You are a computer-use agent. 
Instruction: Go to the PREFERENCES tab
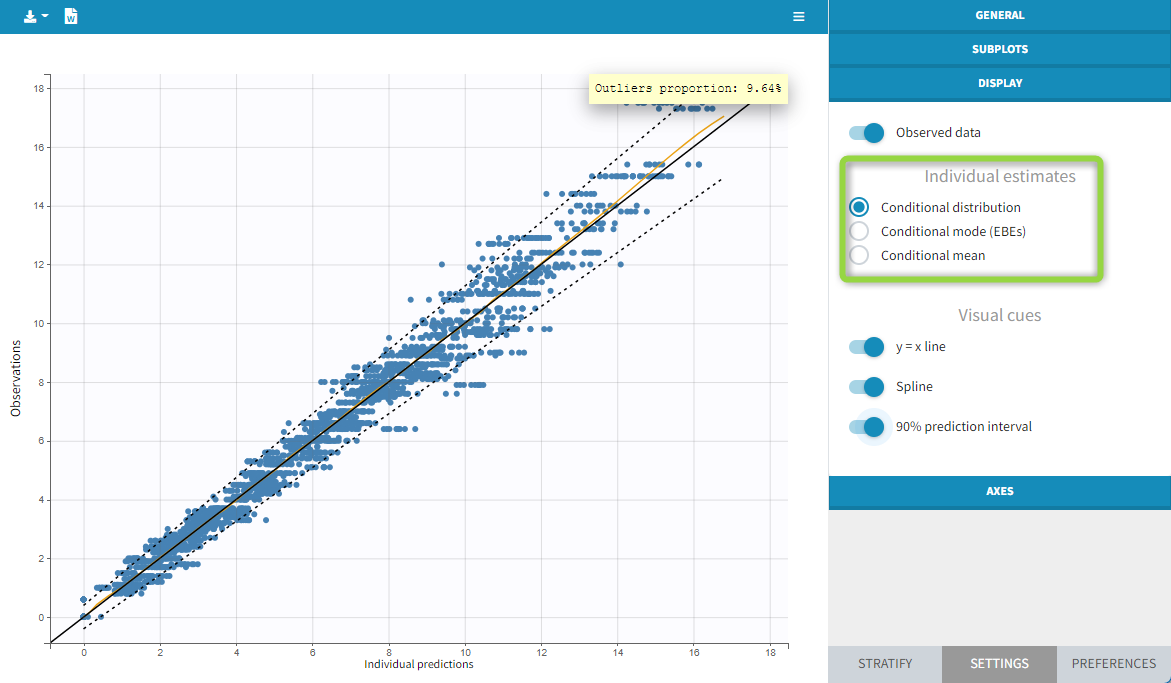[x=1113, y=664]
